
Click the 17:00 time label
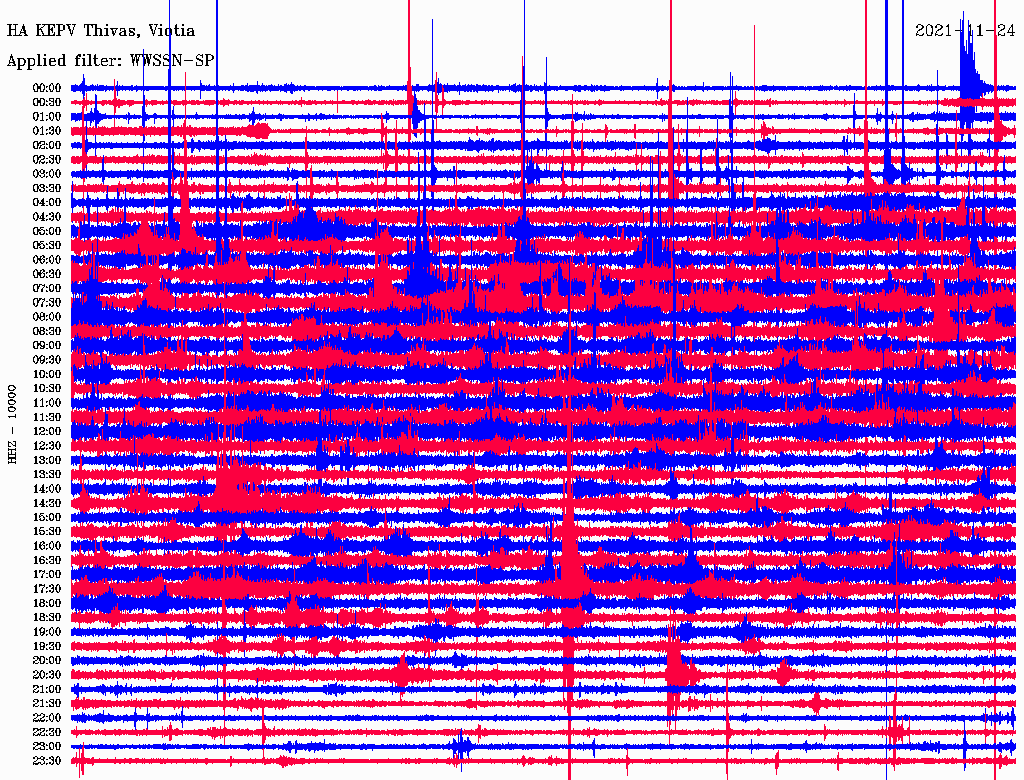tap(47, 575)
